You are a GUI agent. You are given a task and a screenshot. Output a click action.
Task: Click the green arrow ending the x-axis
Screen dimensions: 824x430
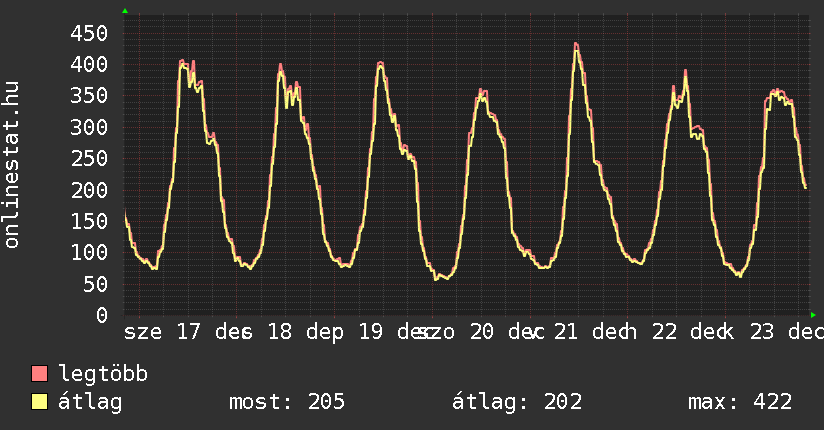tap(814, 315)
